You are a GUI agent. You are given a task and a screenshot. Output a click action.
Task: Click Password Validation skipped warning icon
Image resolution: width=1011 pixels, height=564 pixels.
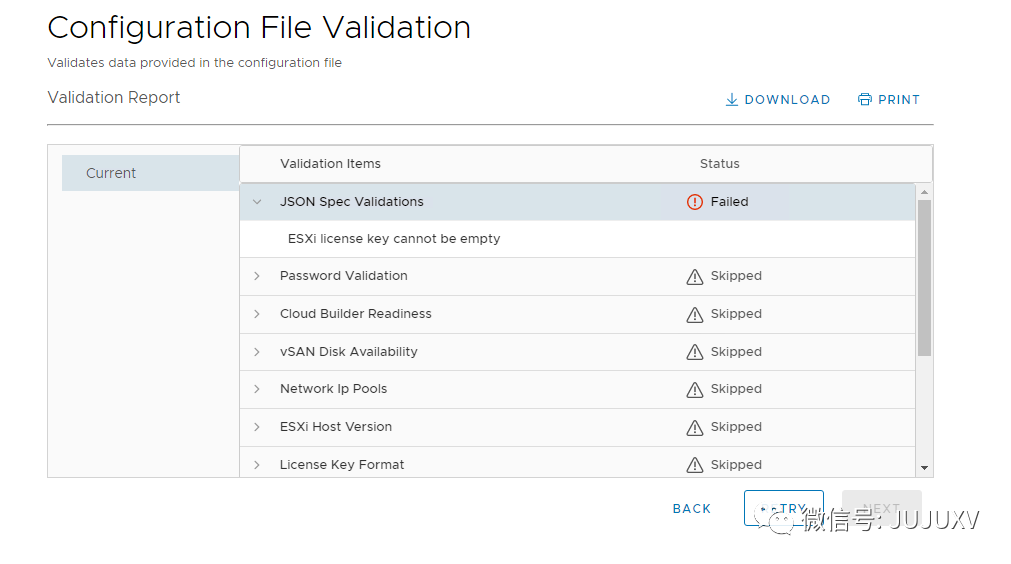coord(695,277)
